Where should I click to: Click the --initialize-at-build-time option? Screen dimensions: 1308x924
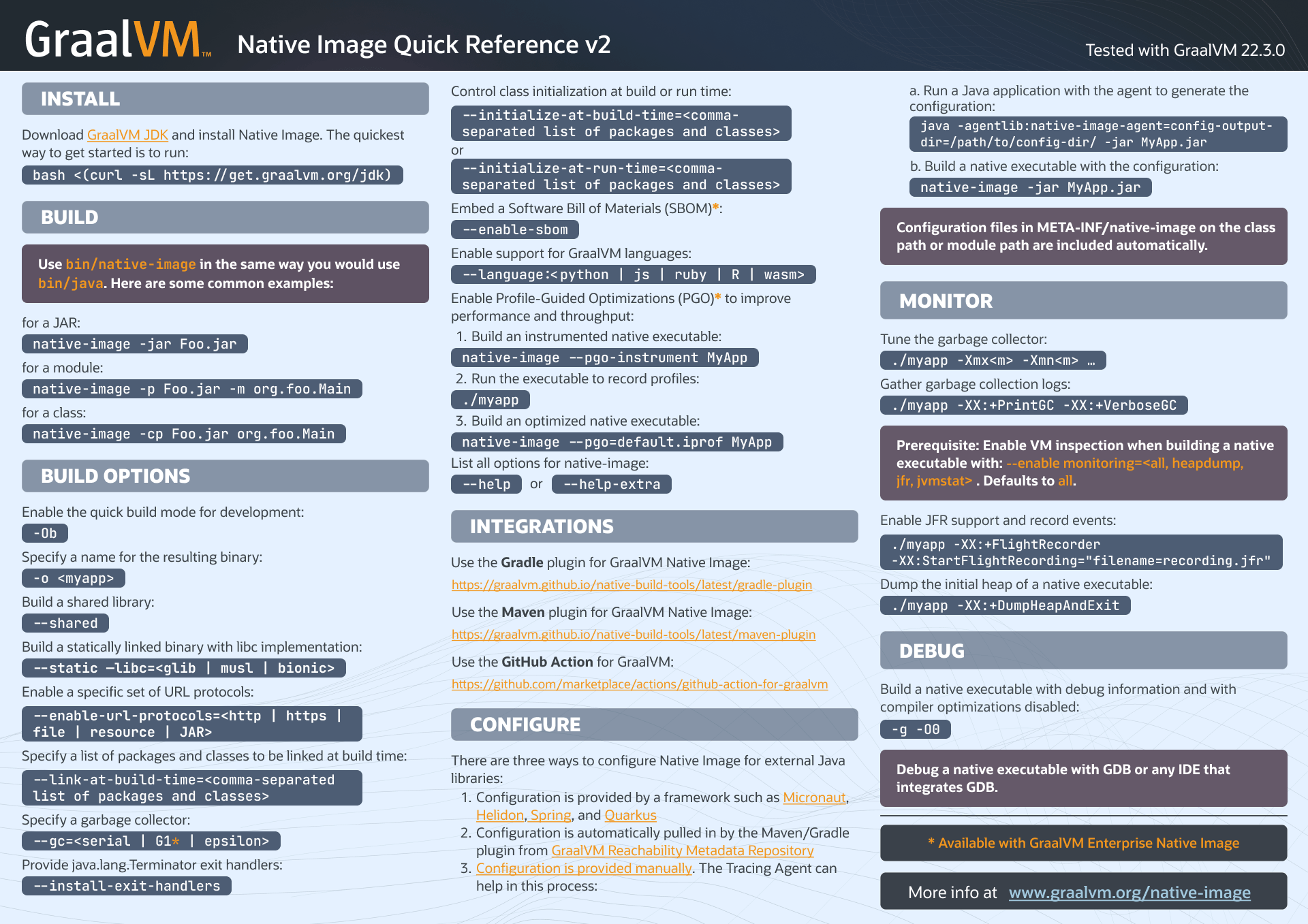click(x=621, y=123)
